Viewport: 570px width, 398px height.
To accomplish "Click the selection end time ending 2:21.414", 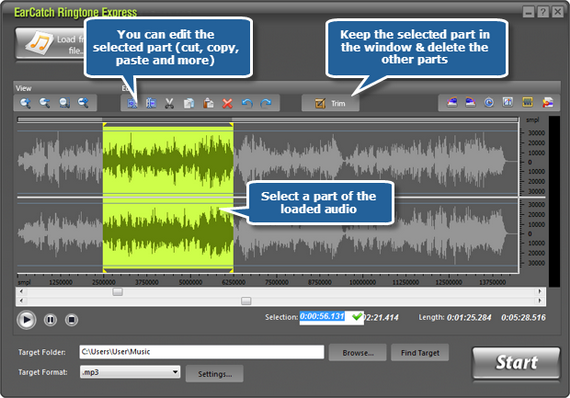I will (x=382, y=318).
